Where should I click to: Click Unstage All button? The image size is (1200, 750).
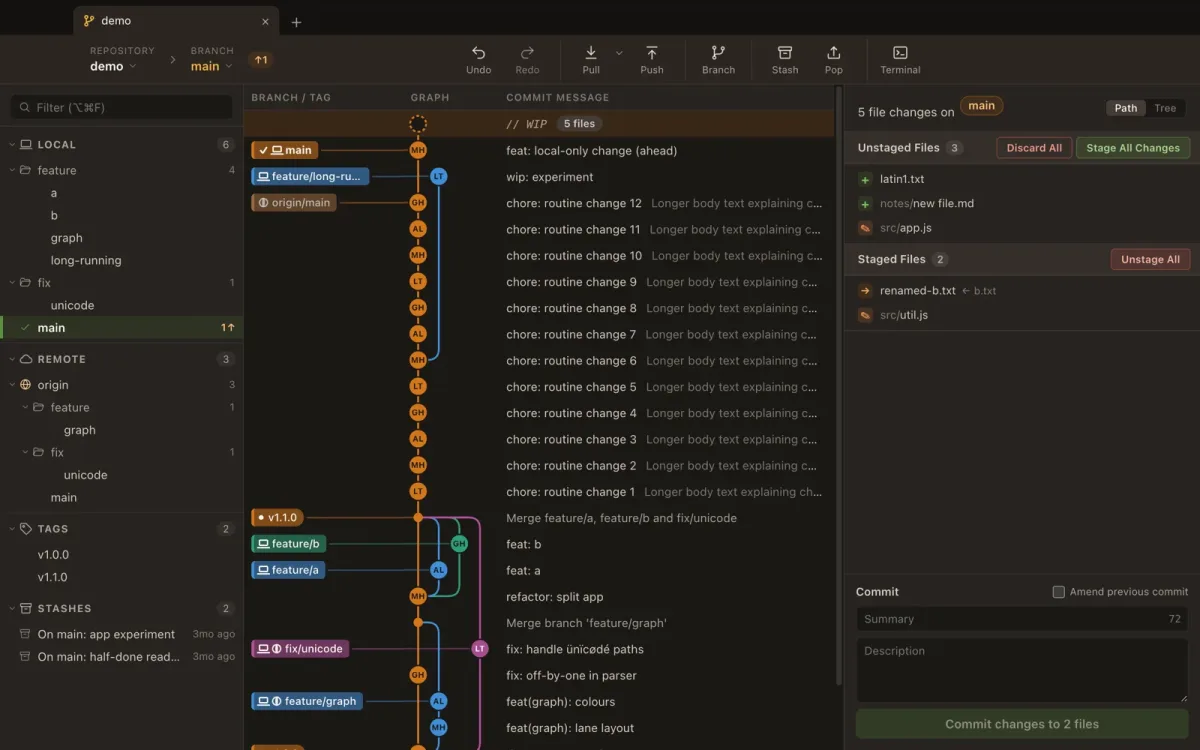(x=1150, y=259)
